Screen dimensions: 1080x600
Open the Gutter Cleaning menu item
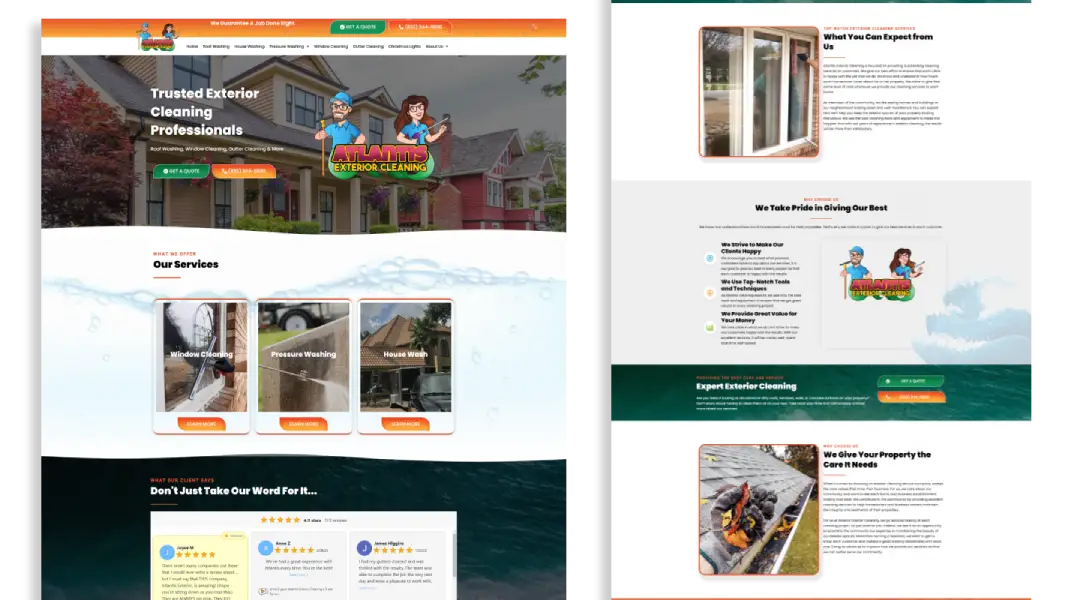[x=368, y=46]
